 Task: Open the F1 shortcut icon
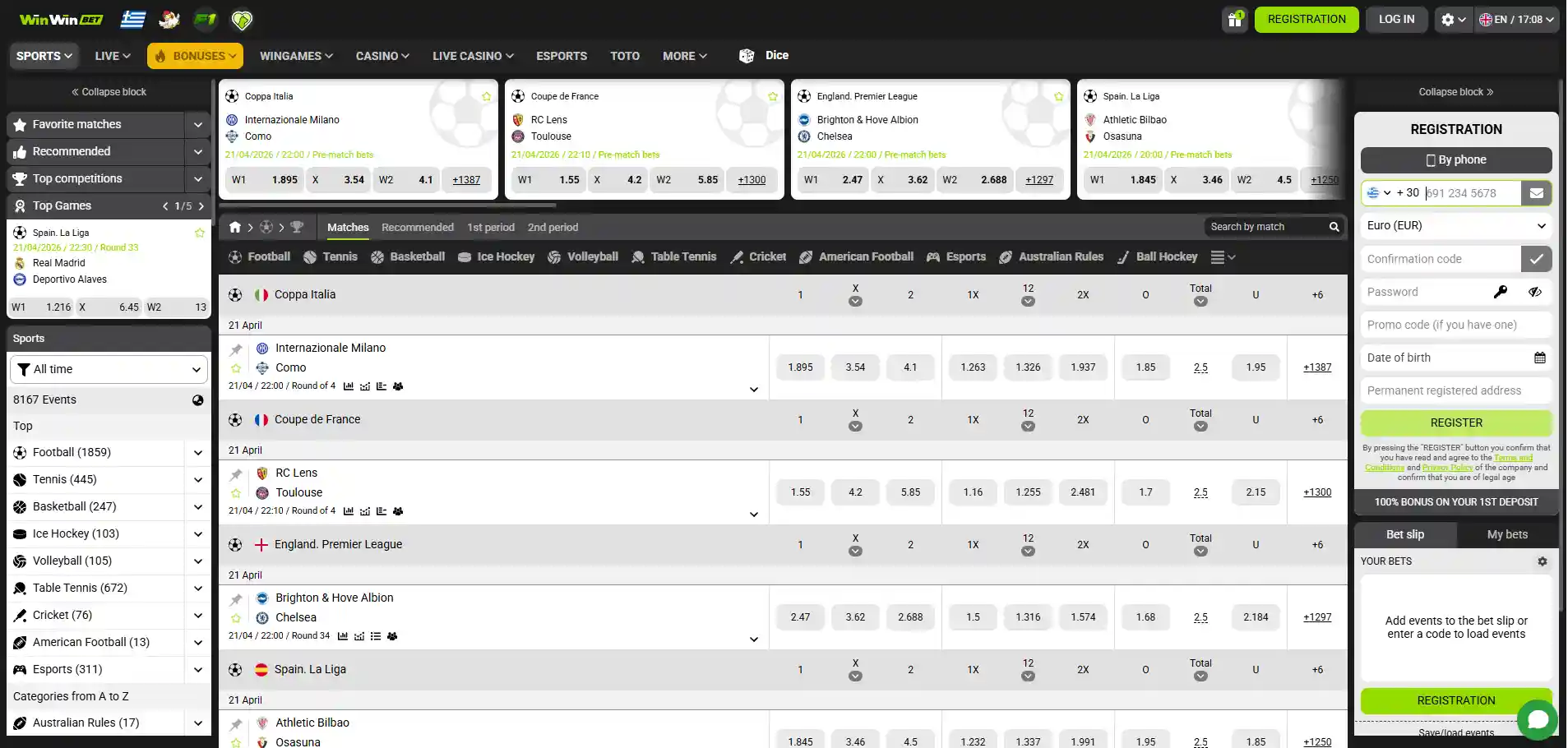pyautogui.click(x=205, y=20)
